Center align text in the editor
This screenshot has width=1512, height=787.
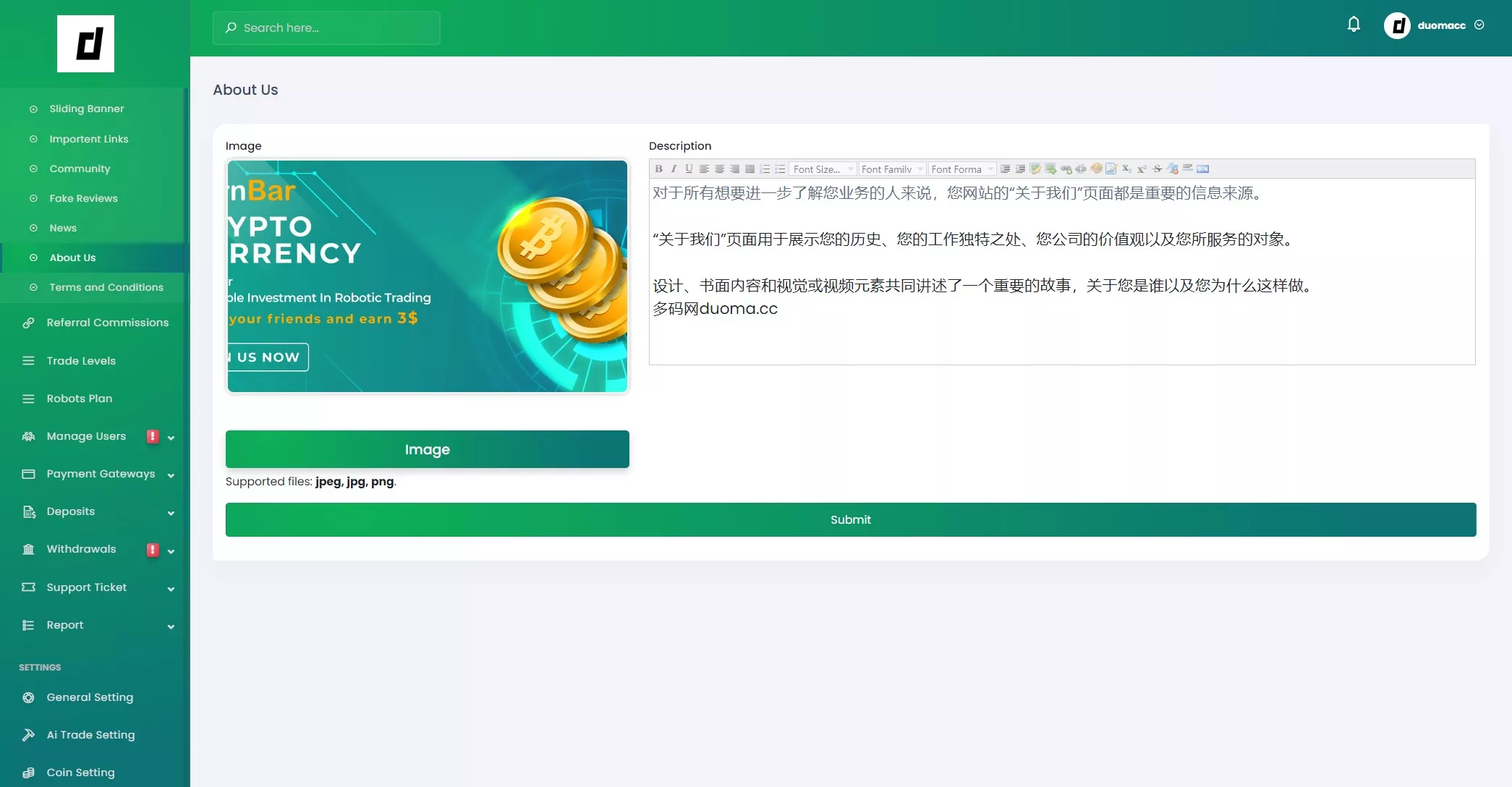(x=719, y=169)
